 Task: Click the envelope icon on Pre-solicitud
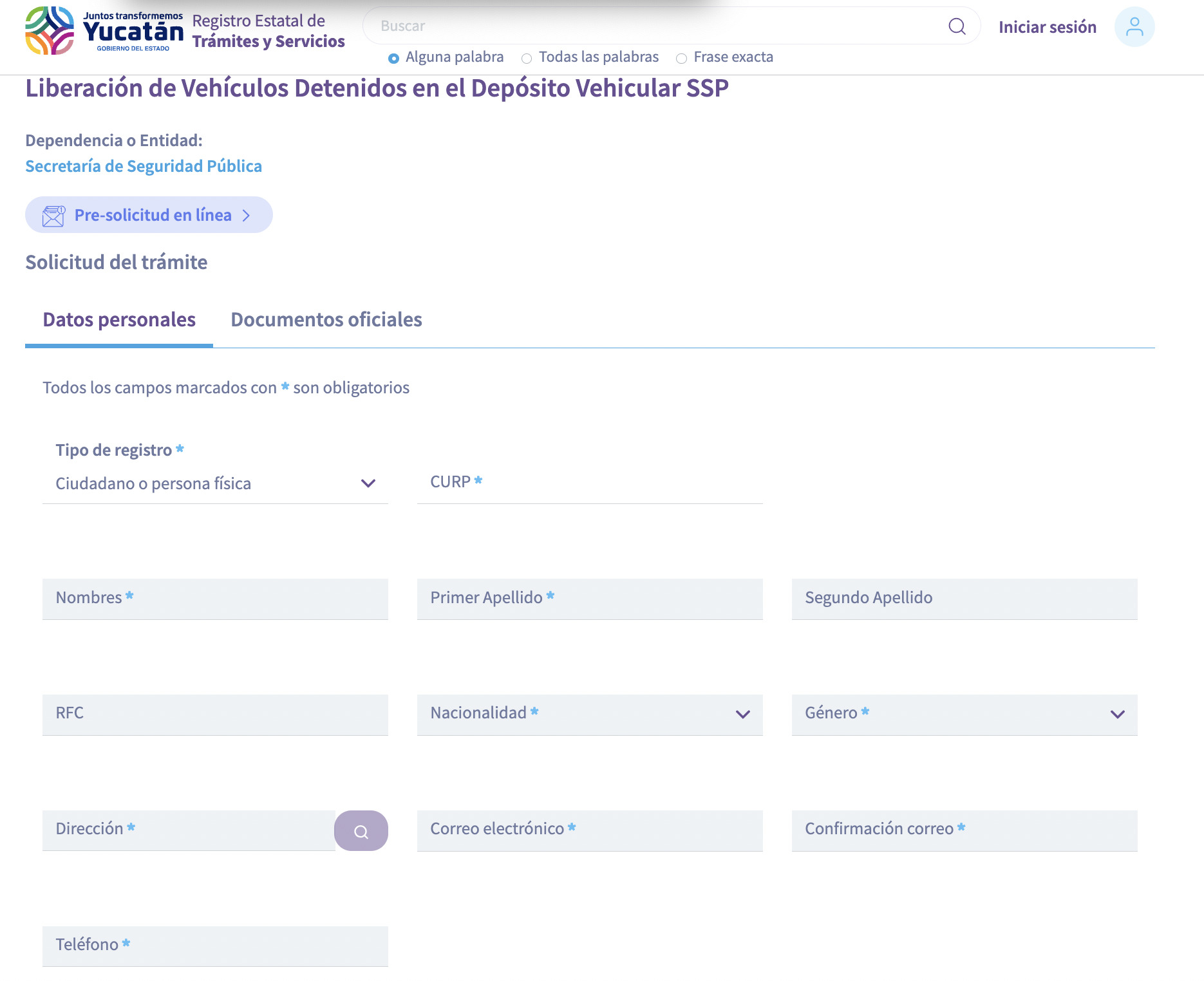pyautogui.click(x=53, y=216)
